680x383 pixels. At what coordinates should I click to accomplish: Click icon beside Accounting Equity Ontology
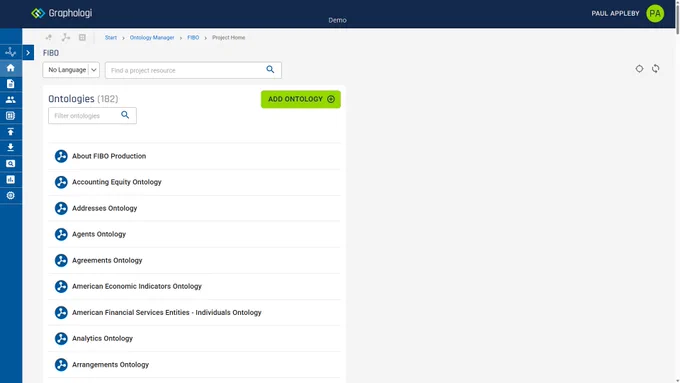[x=61, y=182]
